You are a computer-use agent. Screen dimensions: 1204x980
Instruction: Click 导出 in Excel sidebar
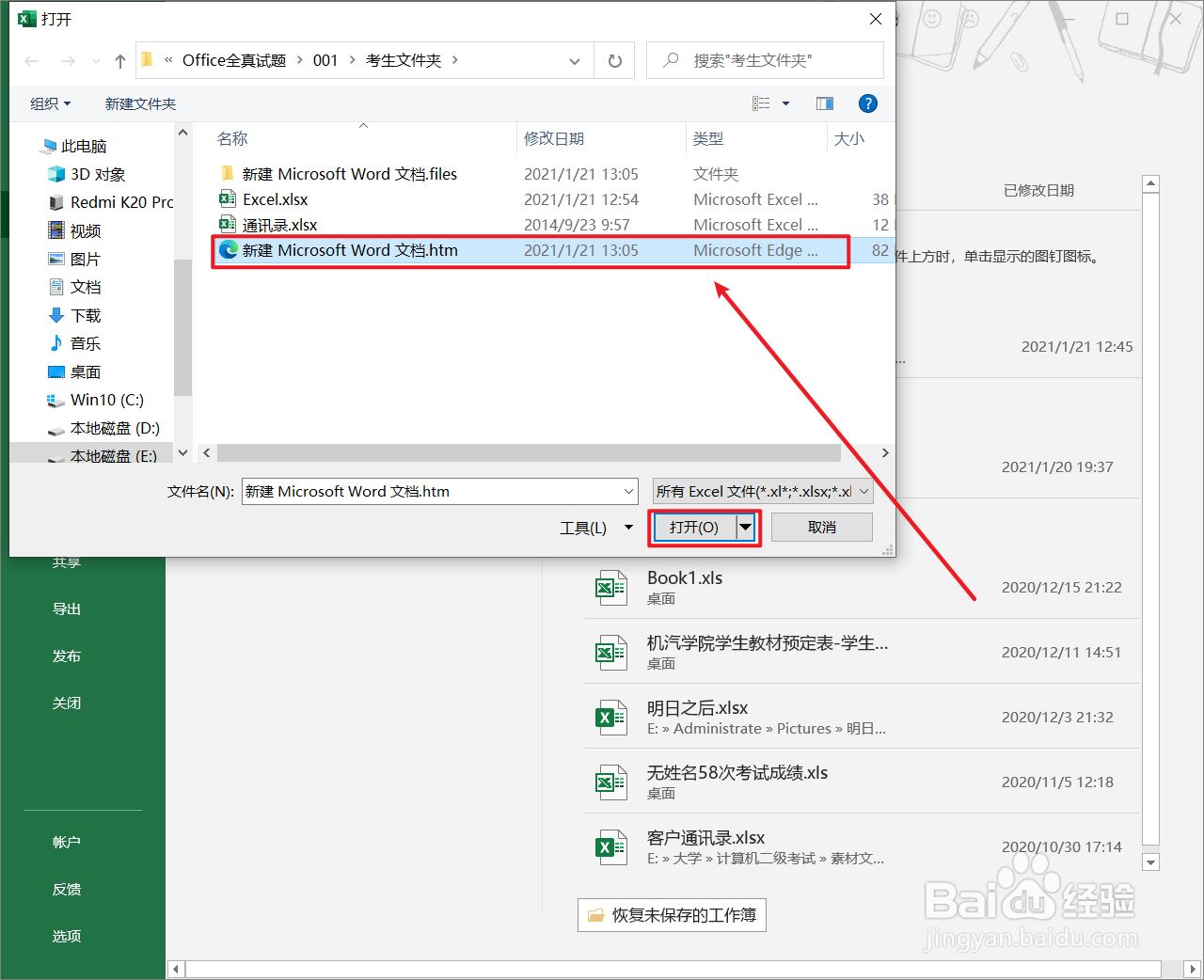(x=67, y=609)
